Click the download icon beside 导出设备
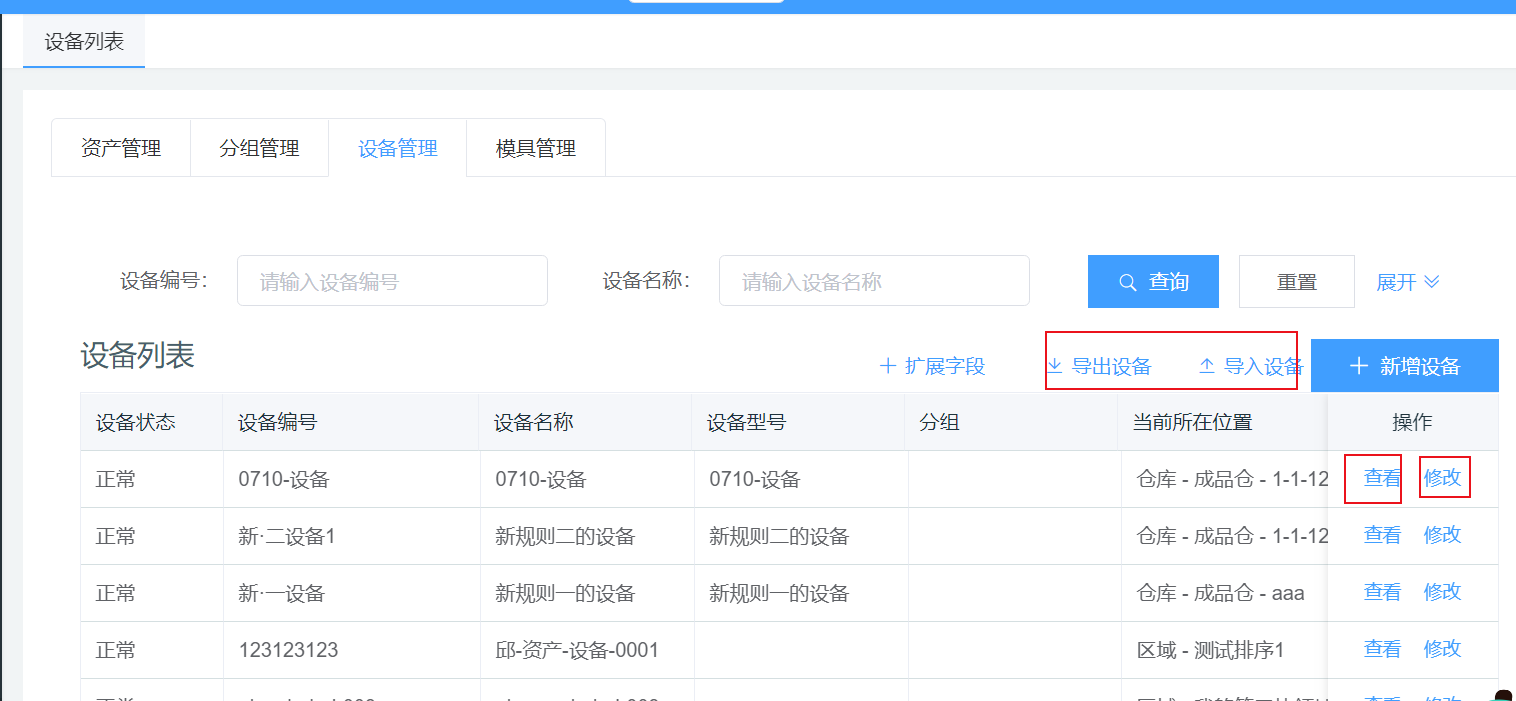The height and width of the screenshot is (701, 1516). [1054, 366]
